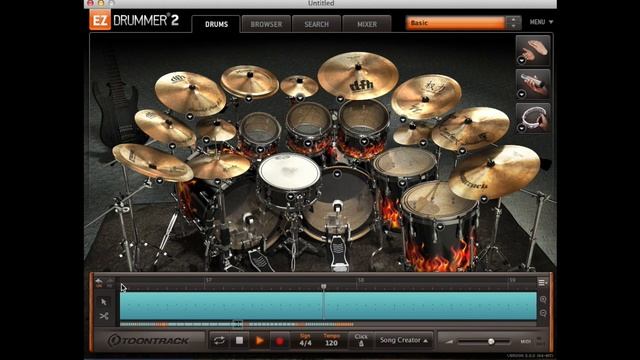The image size is (640, 360).
Task: Open the snare drum dropdown arrow
Action: [290, 197]
